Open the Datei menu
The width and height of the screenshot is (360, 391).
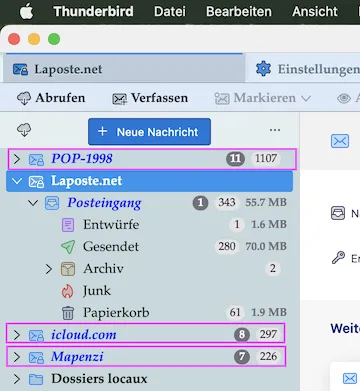pyautogui.click(x=170, y=12)
